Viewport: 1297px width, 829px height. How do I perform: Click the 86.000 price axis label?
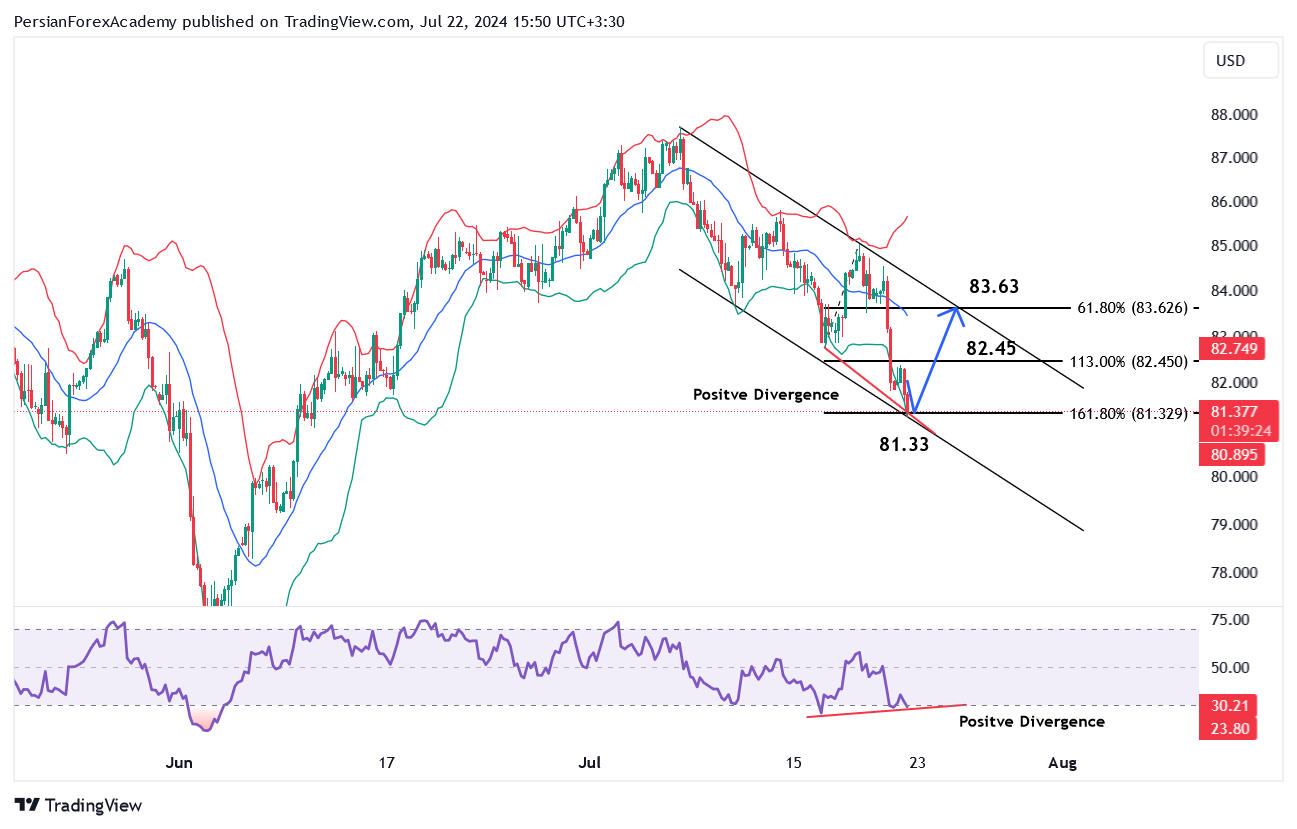point(1232,202)
